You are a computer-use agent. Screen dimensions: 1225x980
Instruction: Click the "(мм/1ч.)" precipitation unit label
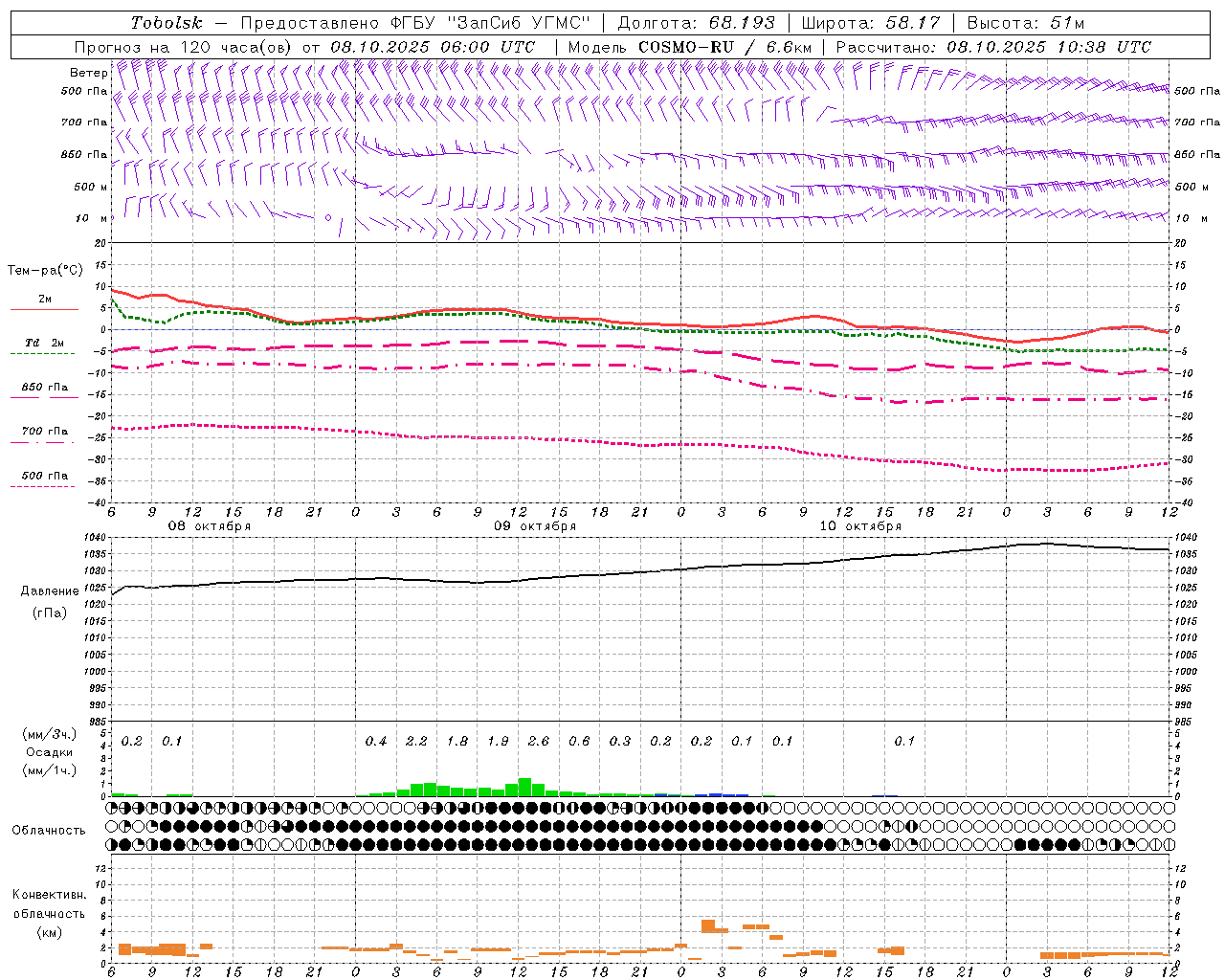[50, 770]
